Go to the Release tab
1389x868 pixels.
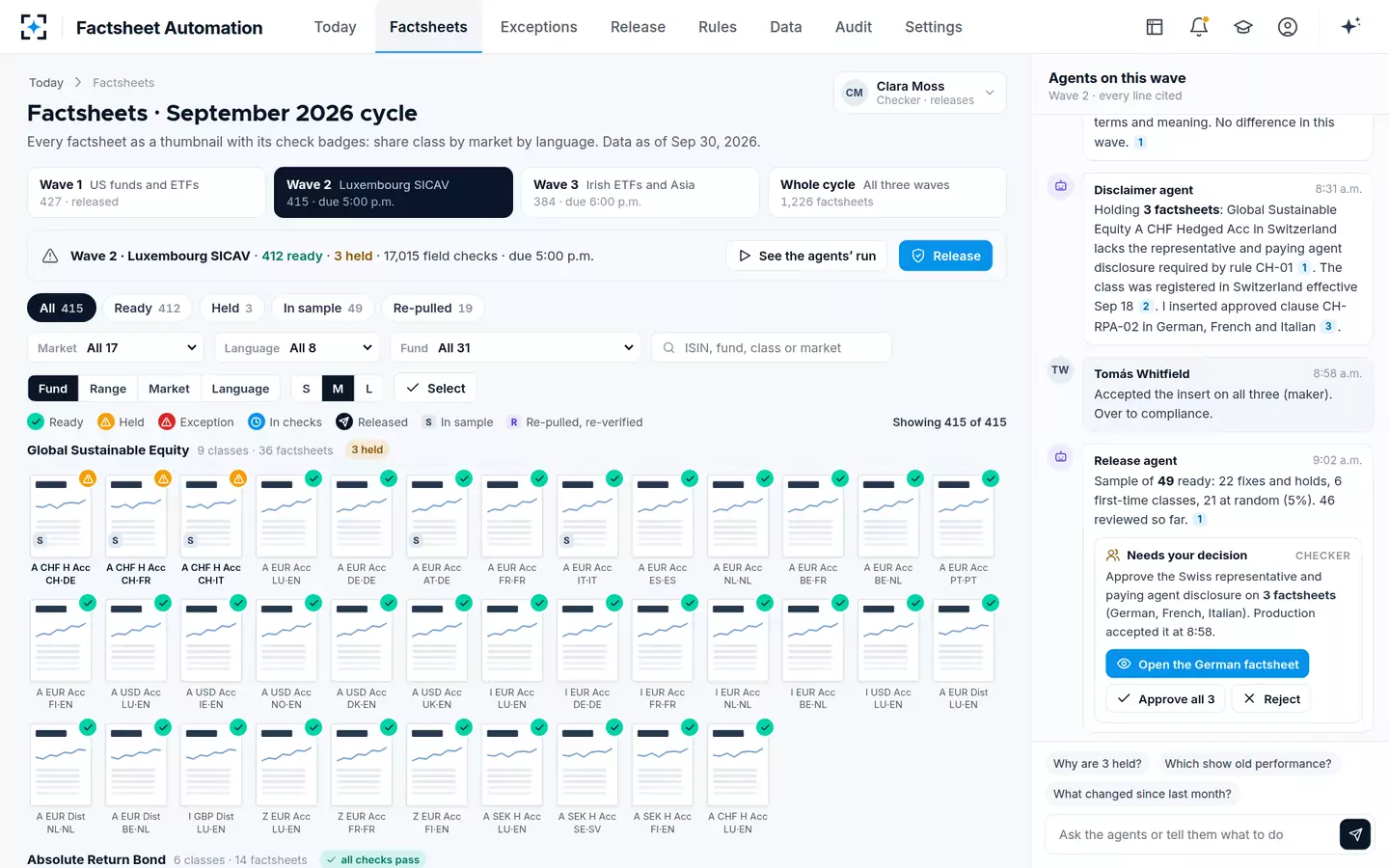[638, 27]
